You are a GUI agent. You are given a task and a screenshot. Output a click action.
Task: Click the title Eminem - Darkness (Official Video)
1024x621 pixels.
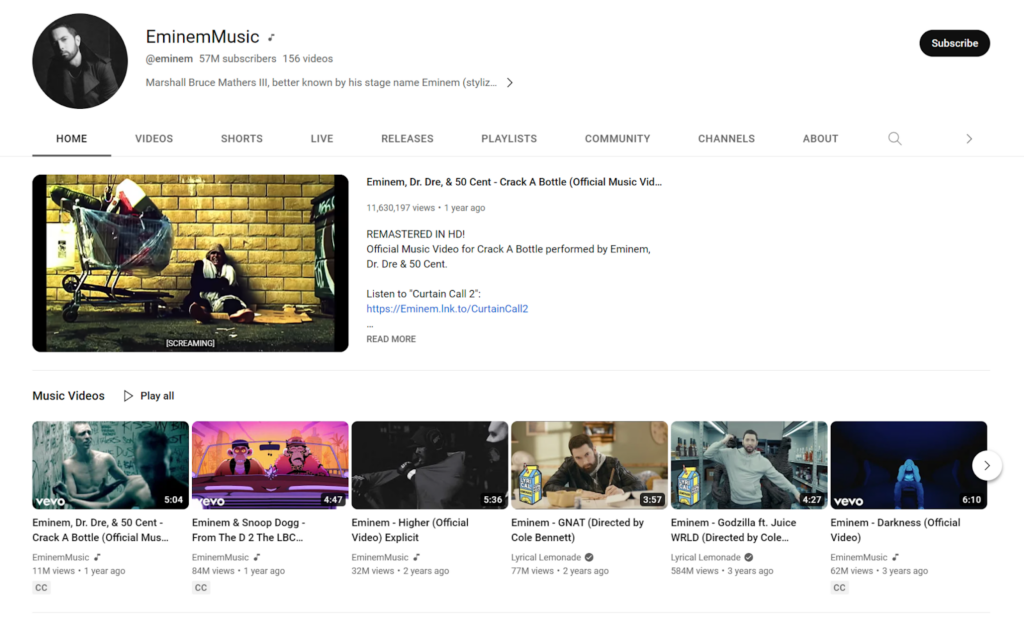[x=895, y=530]
